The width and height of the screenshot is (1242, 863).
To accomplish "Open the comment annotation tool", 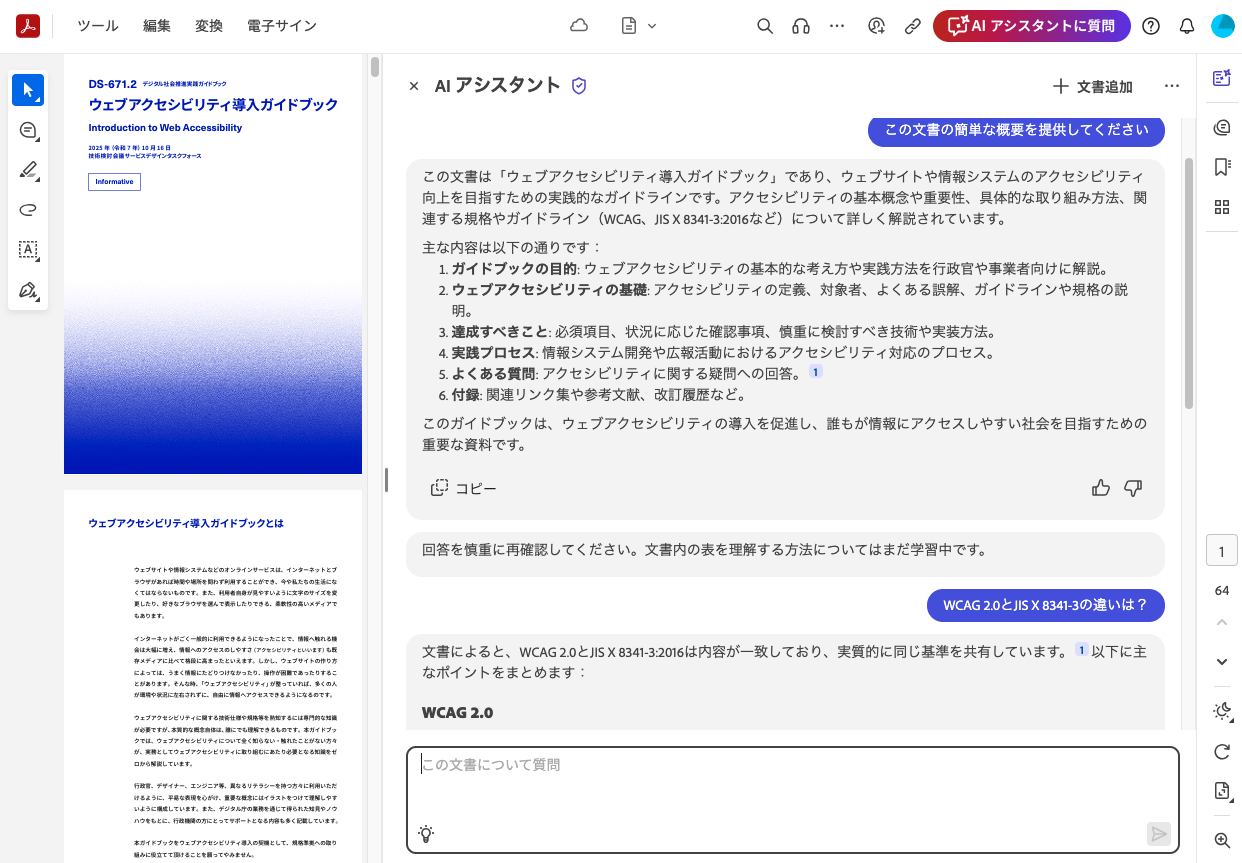I will [28, 130].
